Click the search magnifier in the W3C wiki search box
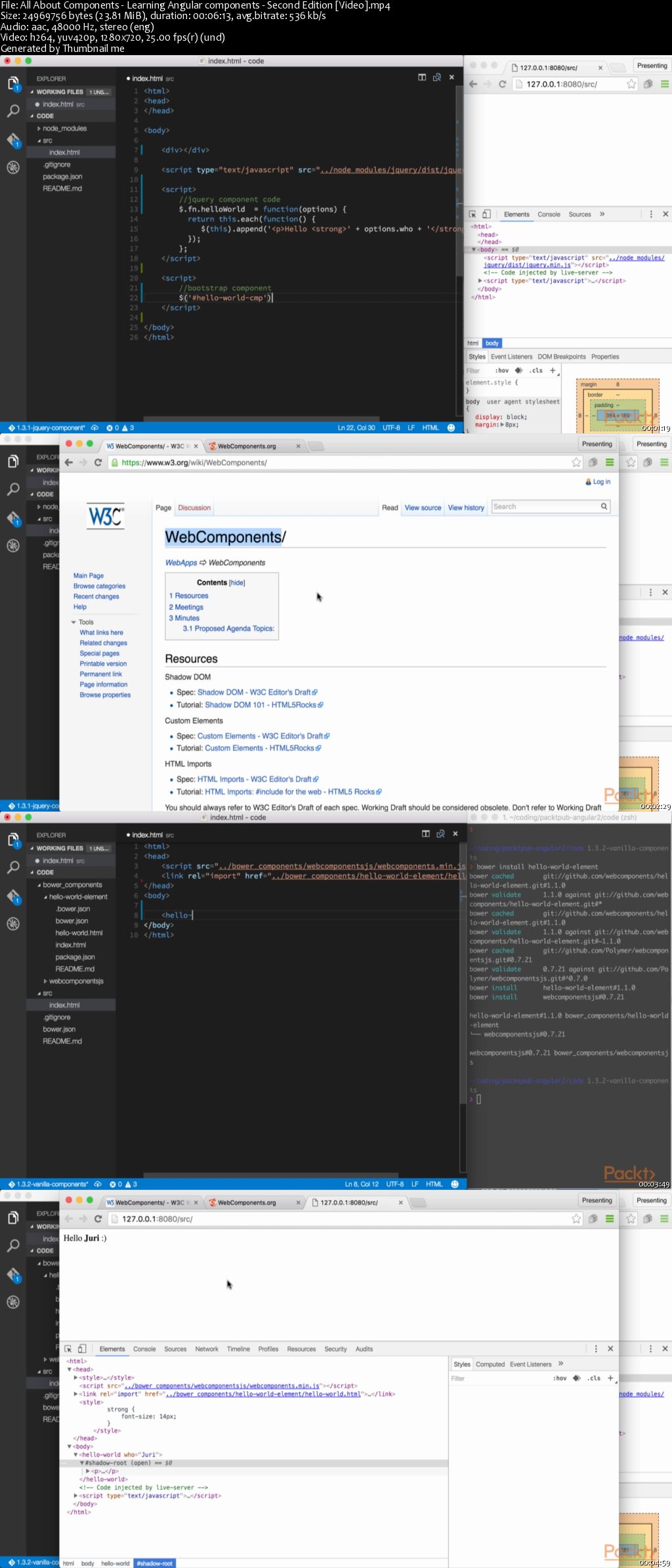Screen dimensions: 672x1568 tap(604, 506)
